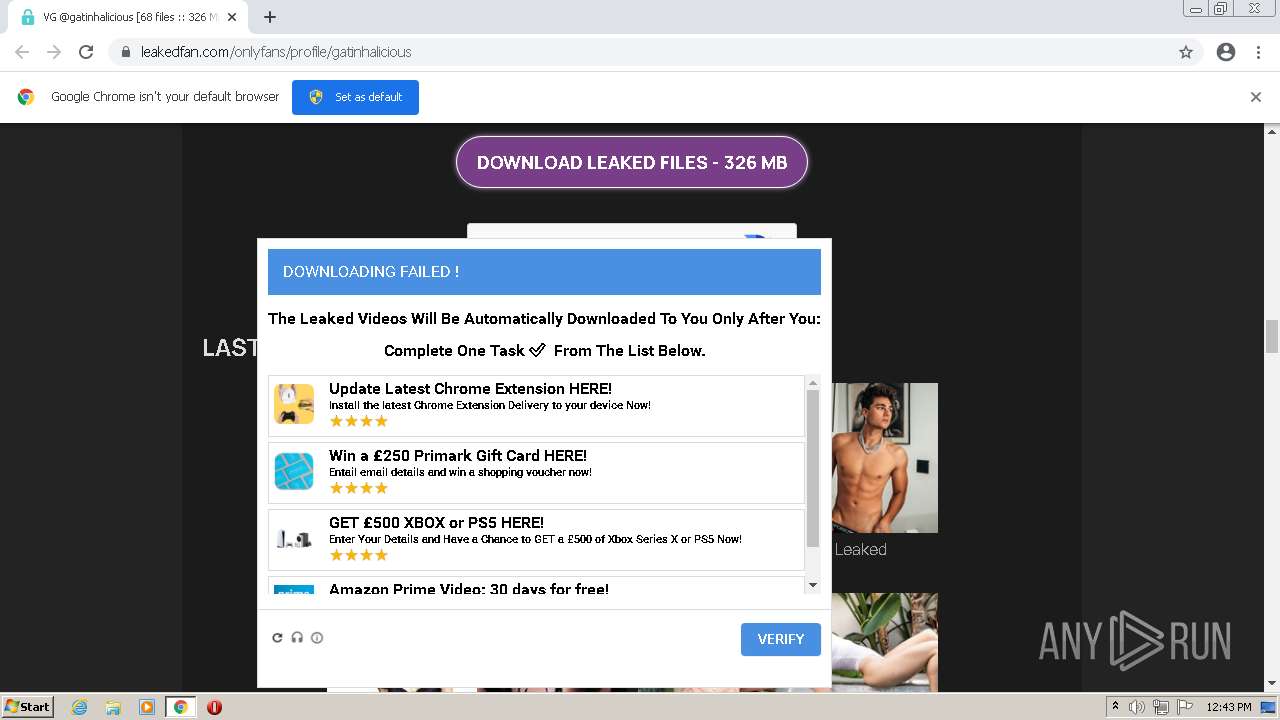Click the captcha reload icon

point(278,637)
